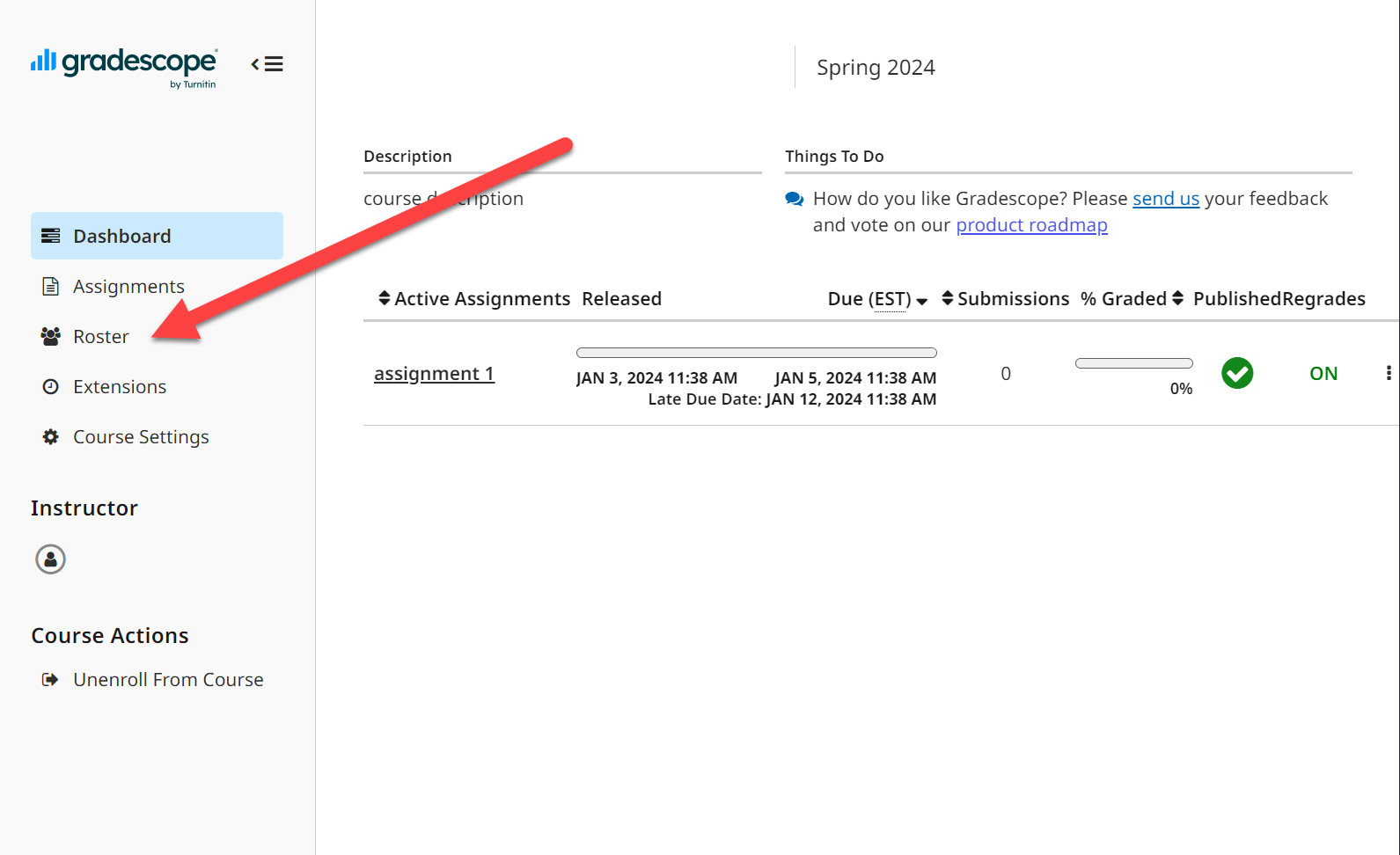Click the Gradescope logo
This screenshot has width=1400, height=855.
(x=124, y=68)
